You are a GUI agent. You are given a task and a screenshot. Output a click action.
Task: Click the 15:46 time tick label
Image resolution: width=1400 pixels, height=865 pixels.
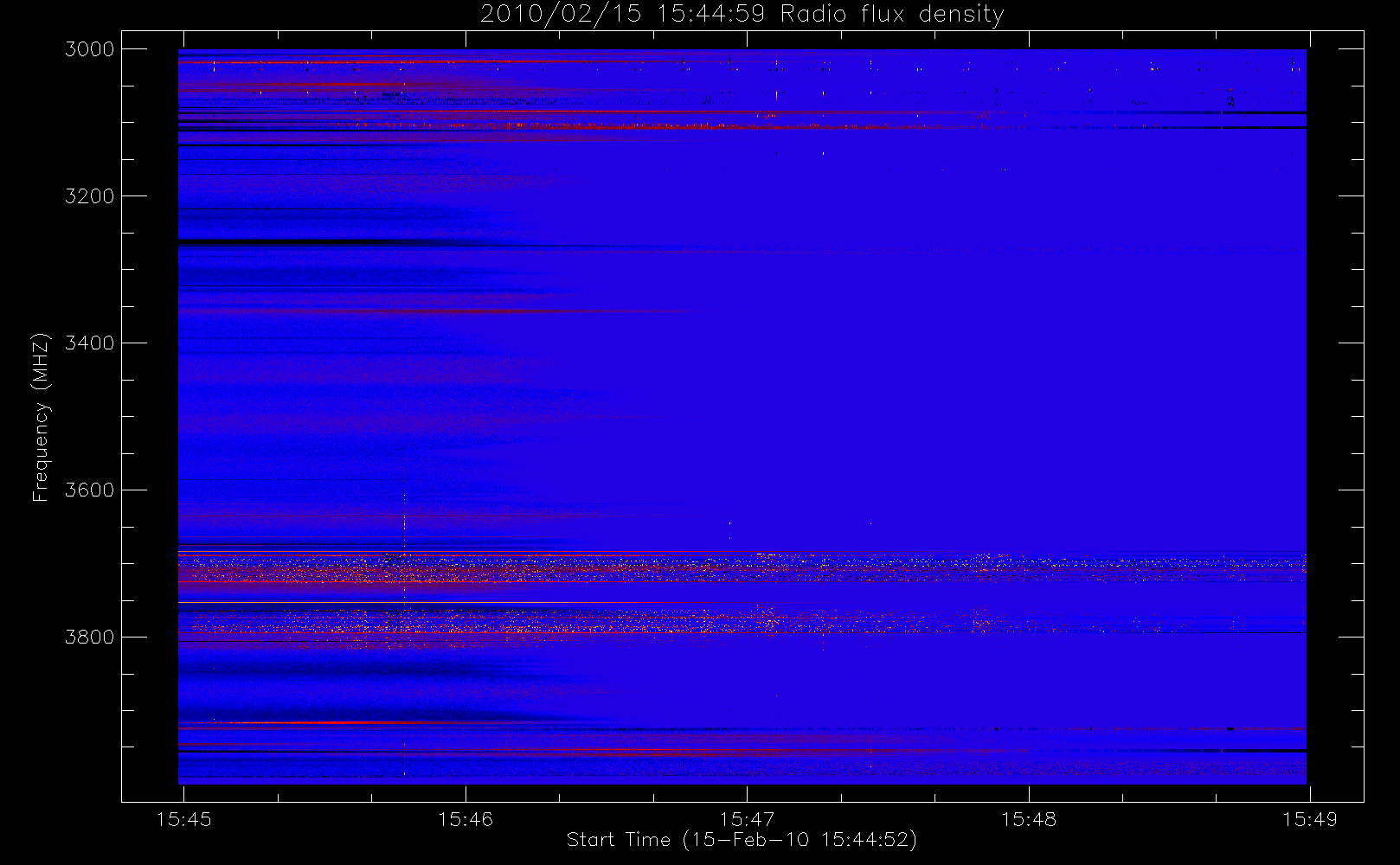[466, 819]
